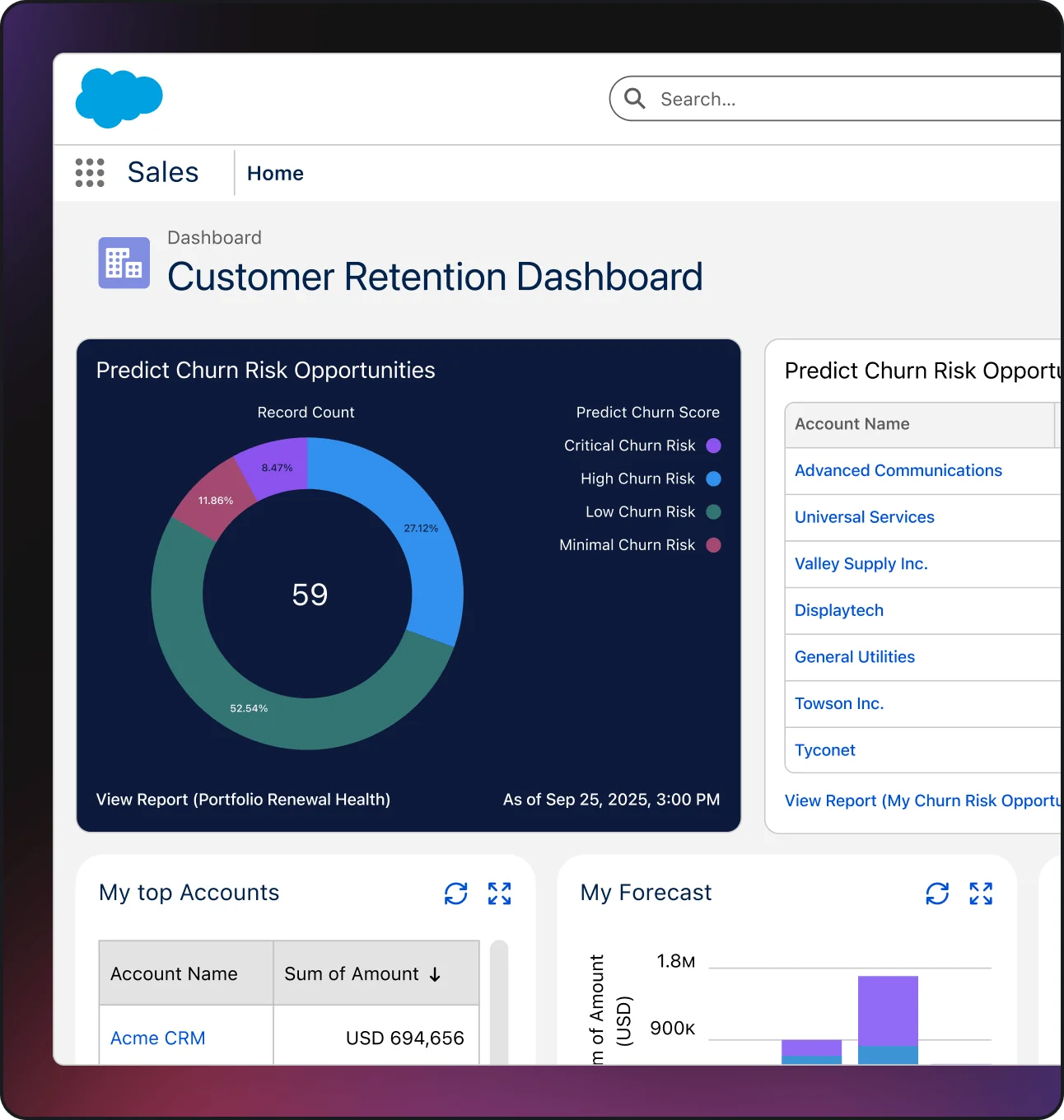Screen dimensions: 1064x1120
Task: Click the dashboard building icon
Action: pyautogui.click(x=124, y=263)
